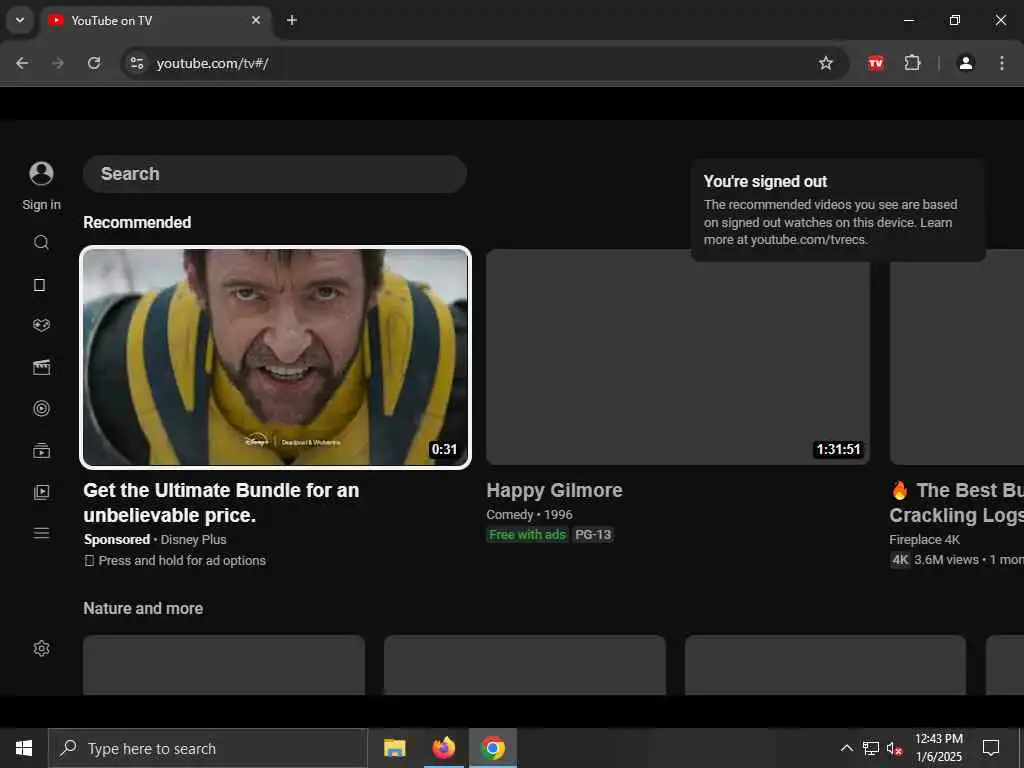Click the Windows taskbar search box
The width and height of the screenshot is (1024, 768).
tap(208, 748)
